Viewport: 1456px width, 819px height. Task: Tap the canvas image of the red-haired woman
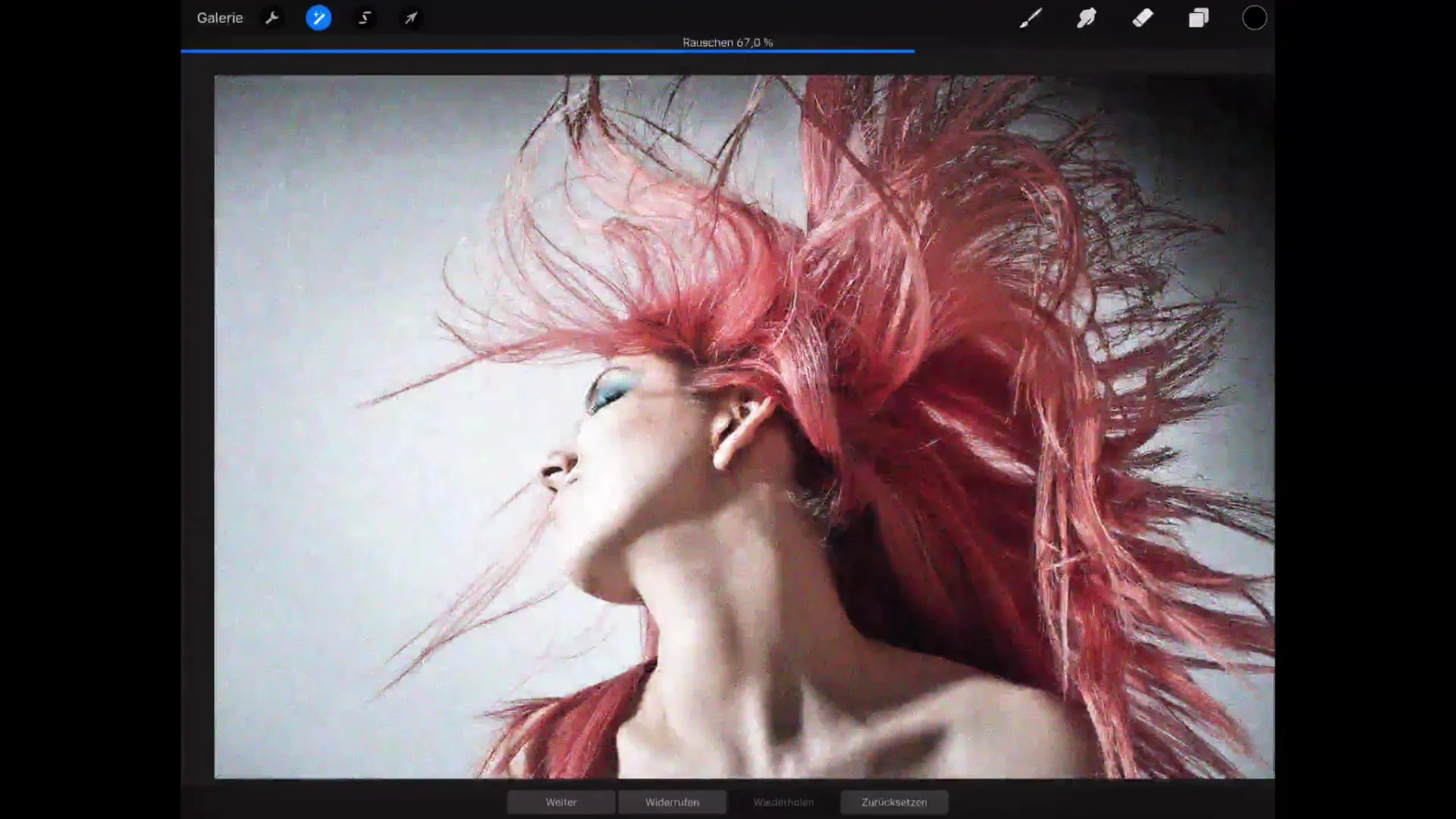pos(744,426)
